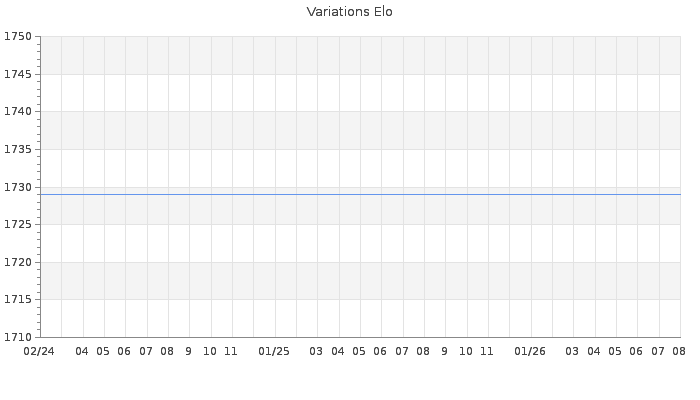Select the 1710 y-axis label
Screen dimensions: 700x400
(x=18, y=337)
